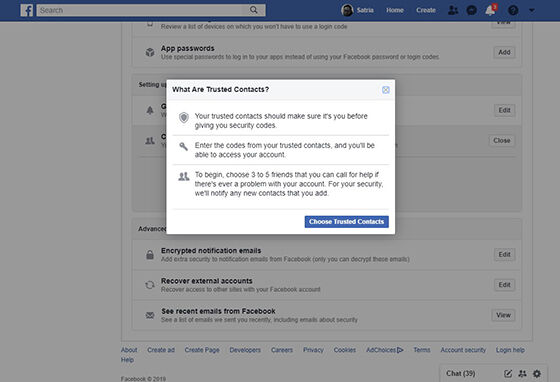
Task: Open the Careers footer link
Action: click(x=282, y=350)
